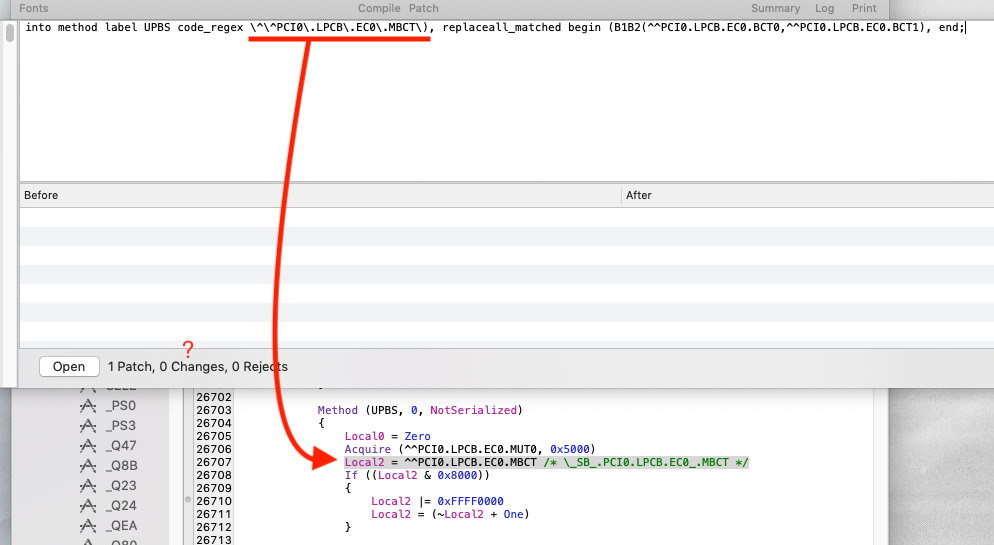The height and width of the screenshot is (545, 994).
Task: Click the _Q8B method icon in sidebar
Action: coord(88,466)
